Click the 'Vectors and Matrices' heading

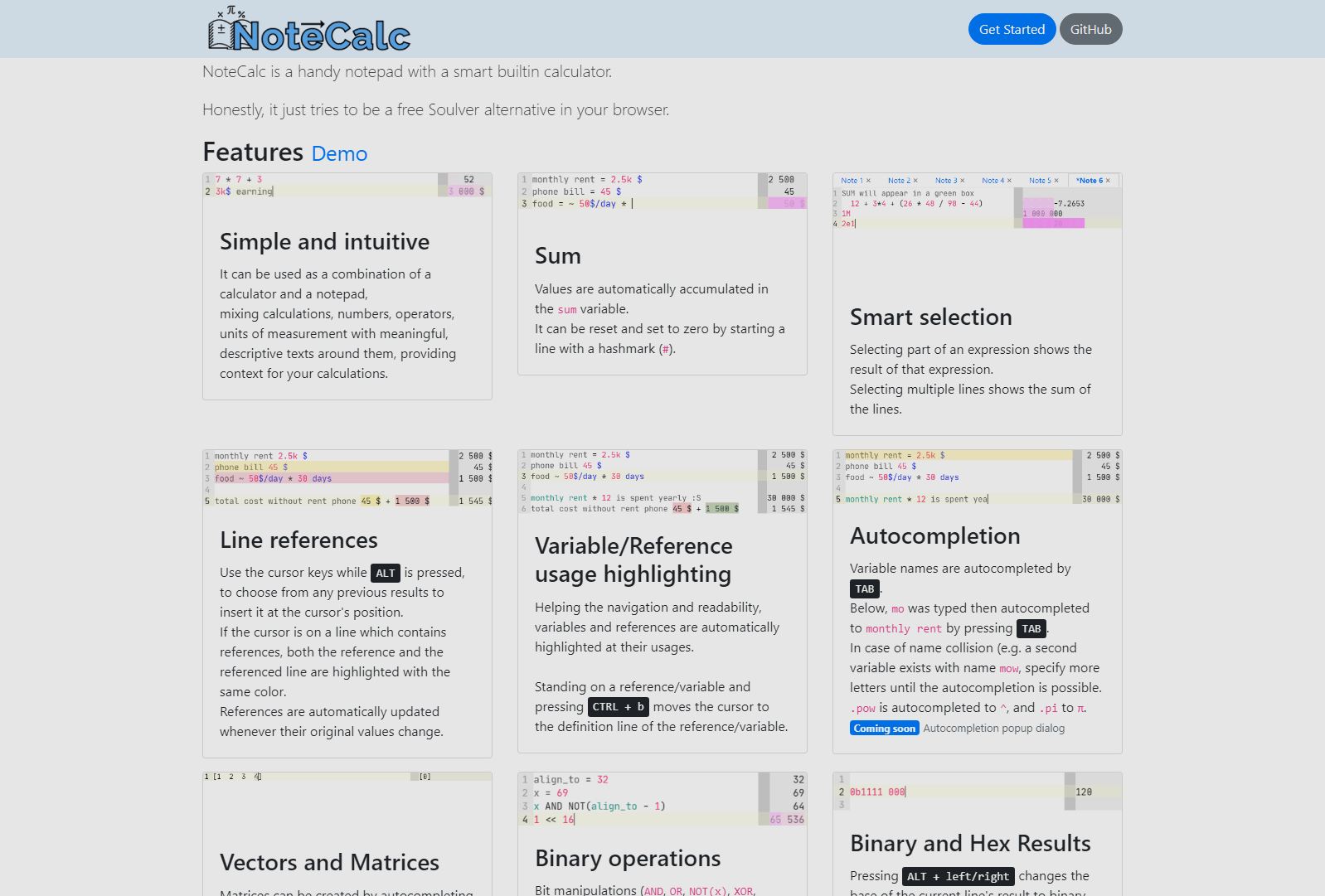pos(329,863)
